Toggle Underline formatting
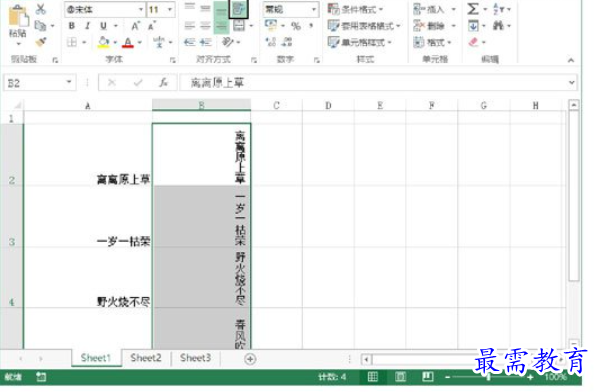 (103, 26)
